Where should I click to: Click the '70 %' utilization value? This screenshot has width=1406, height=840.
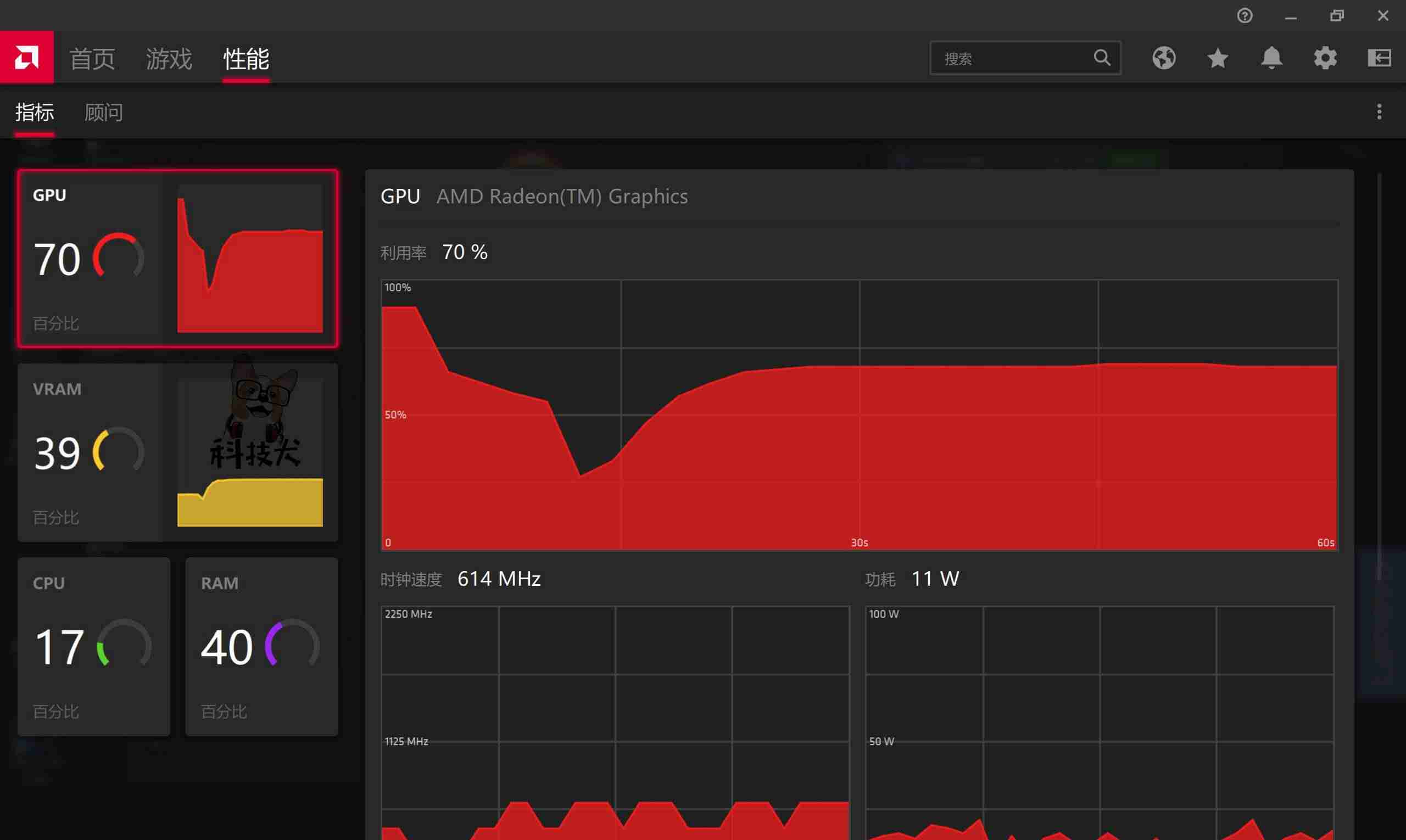pyautogui.click(x=464, y=252)
